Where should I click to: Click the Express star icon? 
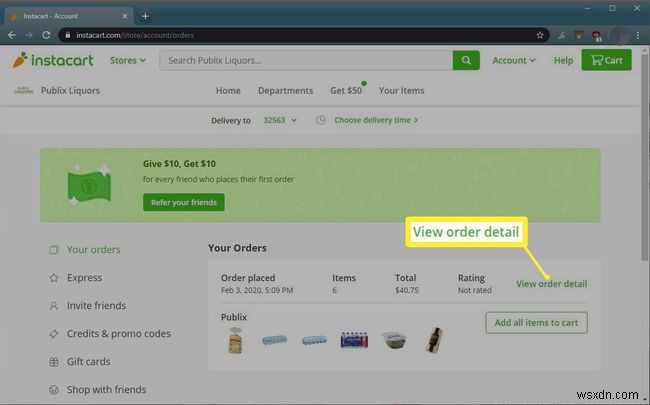pos(53,278)
